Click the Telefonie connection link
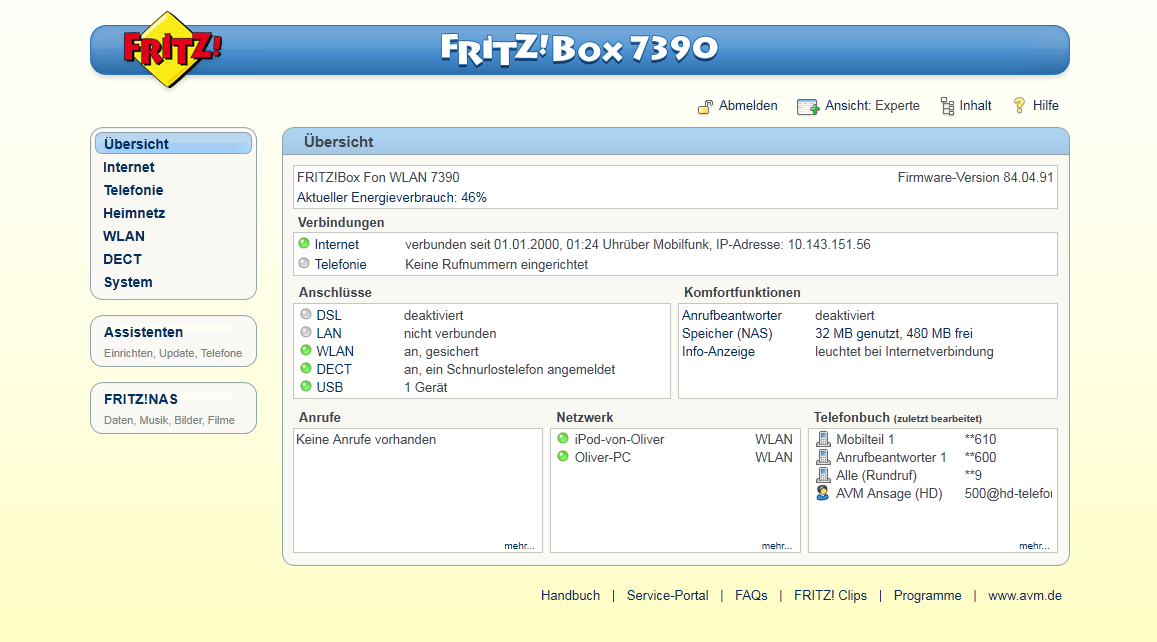Viewport: 1157px width, 642px height. [340, 264]
